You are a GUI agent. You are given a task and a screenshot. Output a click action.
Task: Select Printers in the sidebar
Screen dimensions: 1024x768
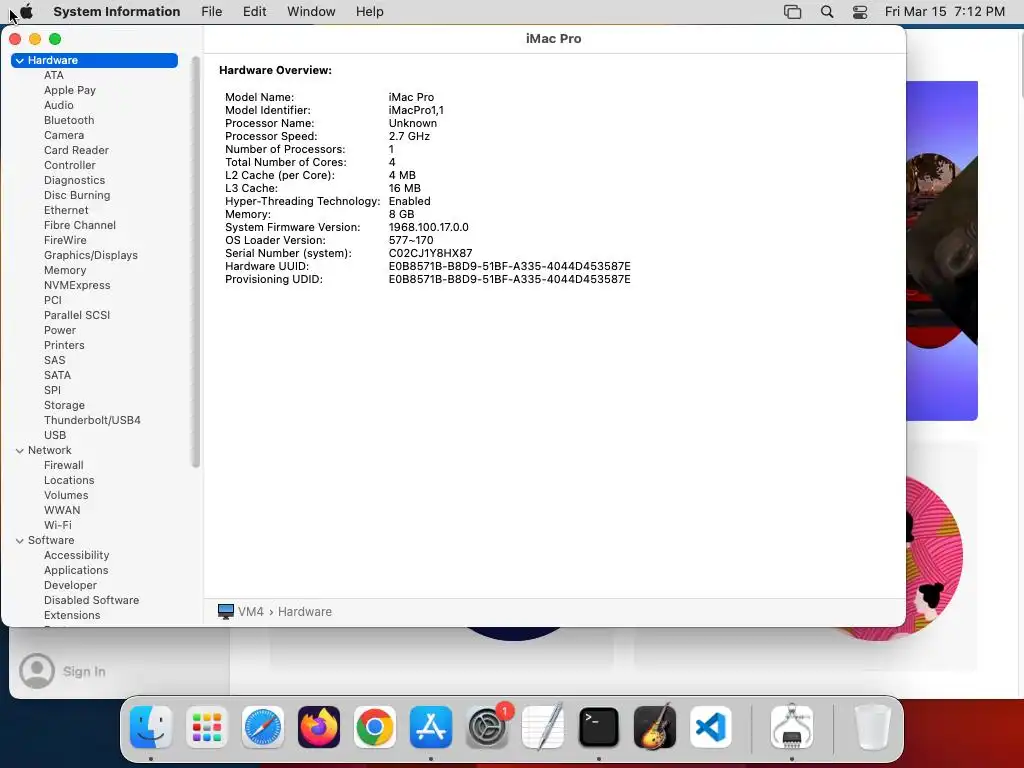tap(64, 345)
